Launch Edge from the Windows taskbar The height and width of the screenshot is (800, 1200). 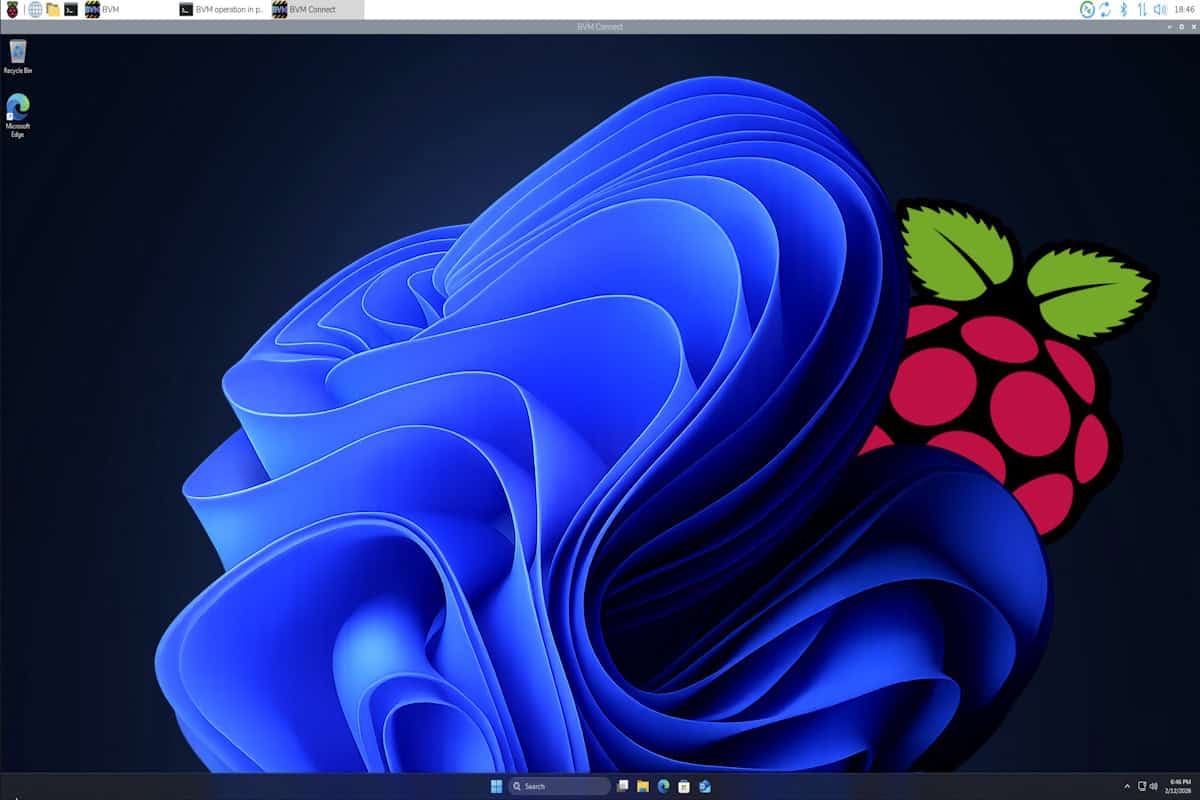[x=663, y=786]
